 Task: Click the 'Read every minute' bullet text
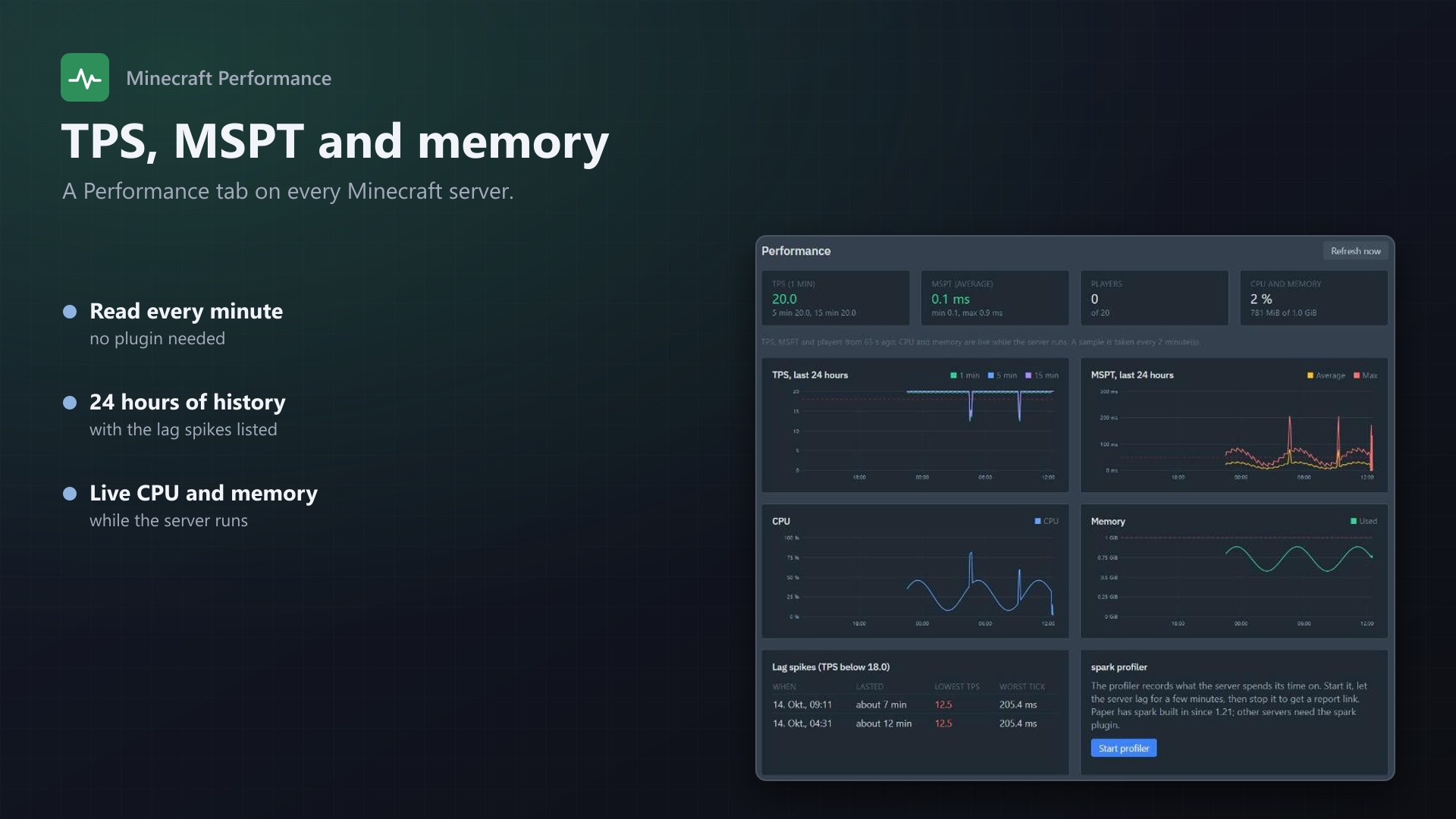[x=187, y=311]
